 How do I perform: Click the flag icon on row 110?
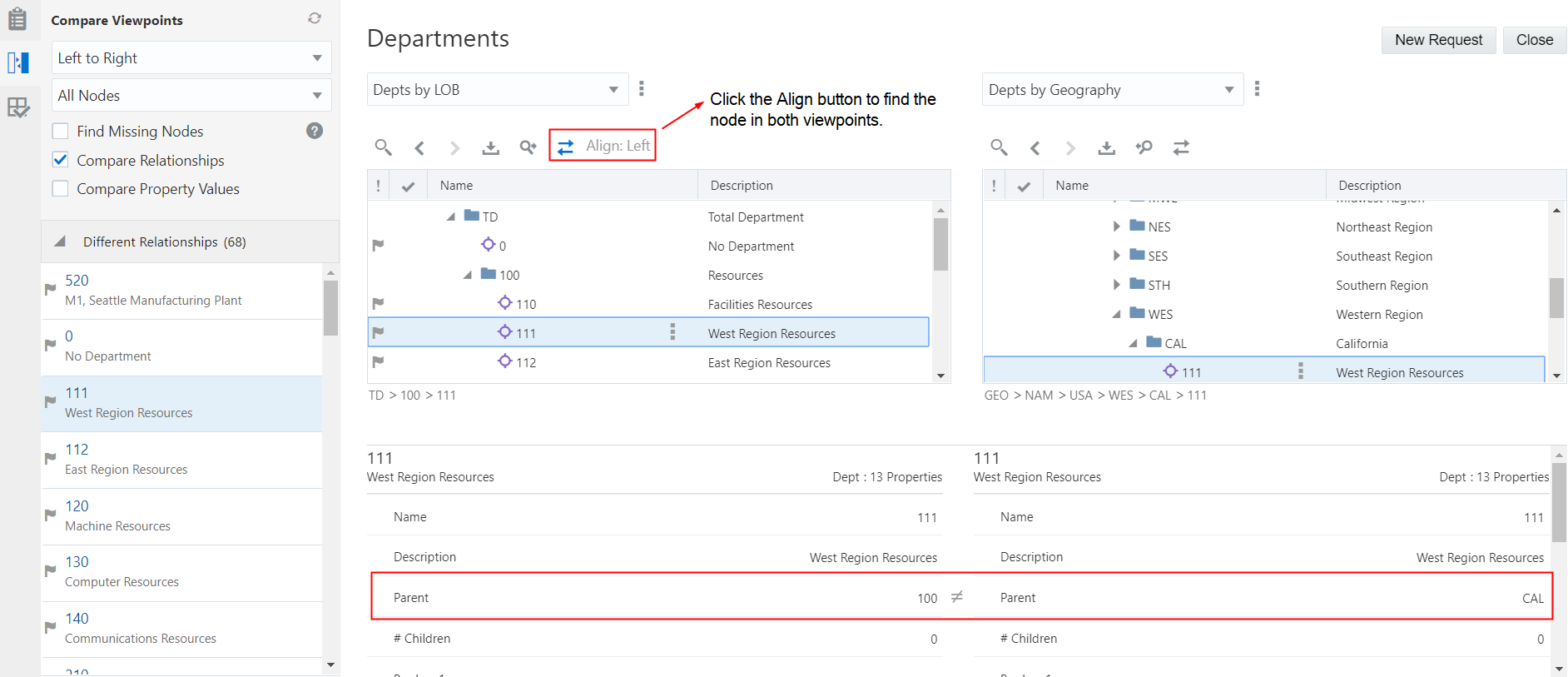pyautogui.click(x=378, y=304)
